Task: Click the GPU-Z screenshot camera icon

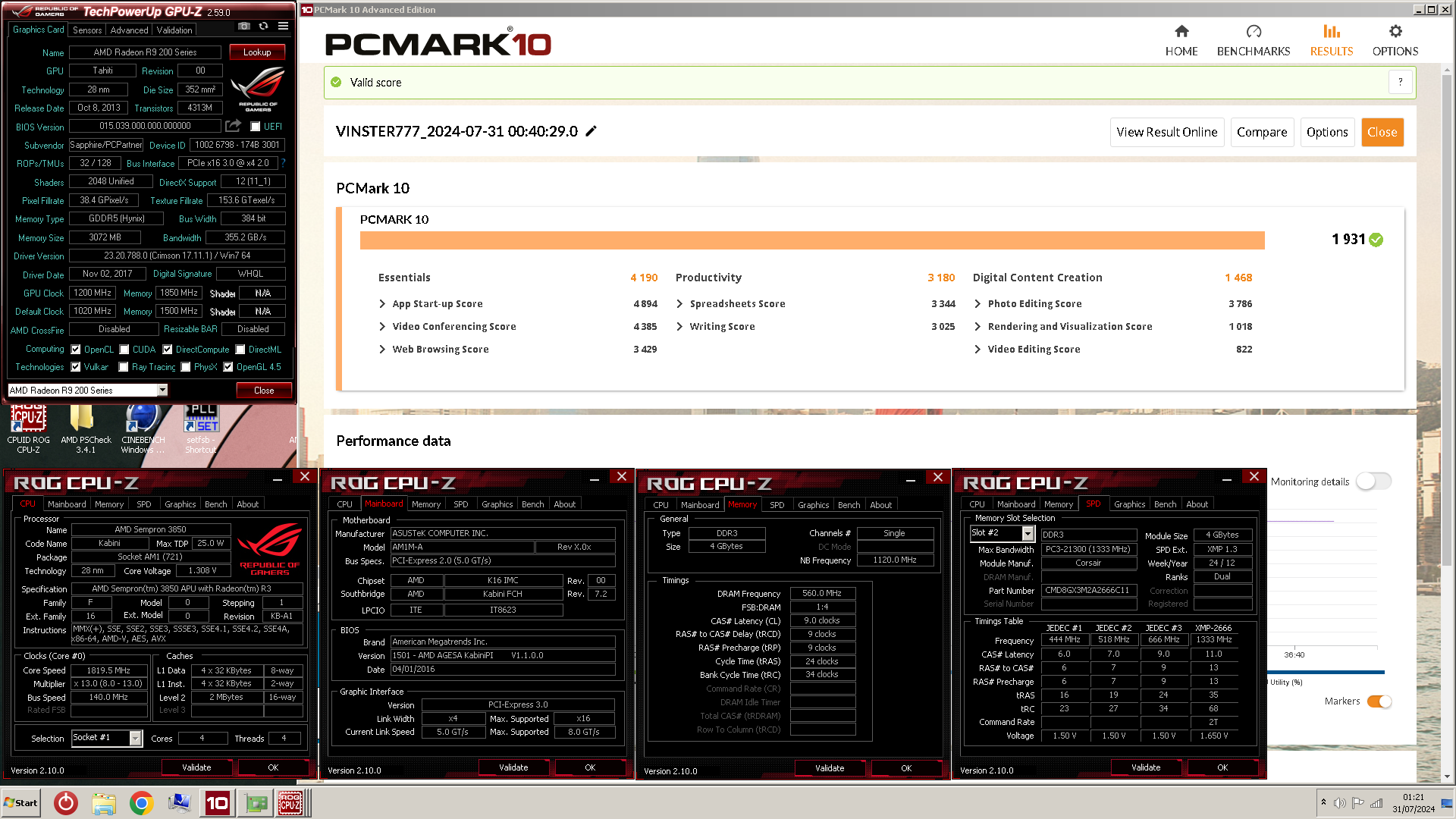Action: point(243,26)
